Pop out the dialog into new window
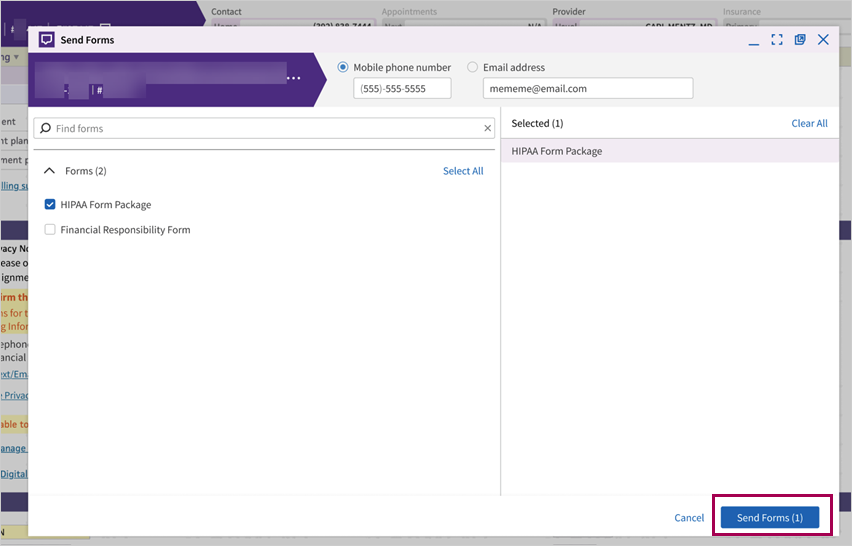Viewport: 852px width, 546px height. pyautogui.click(x=800, y=40)
